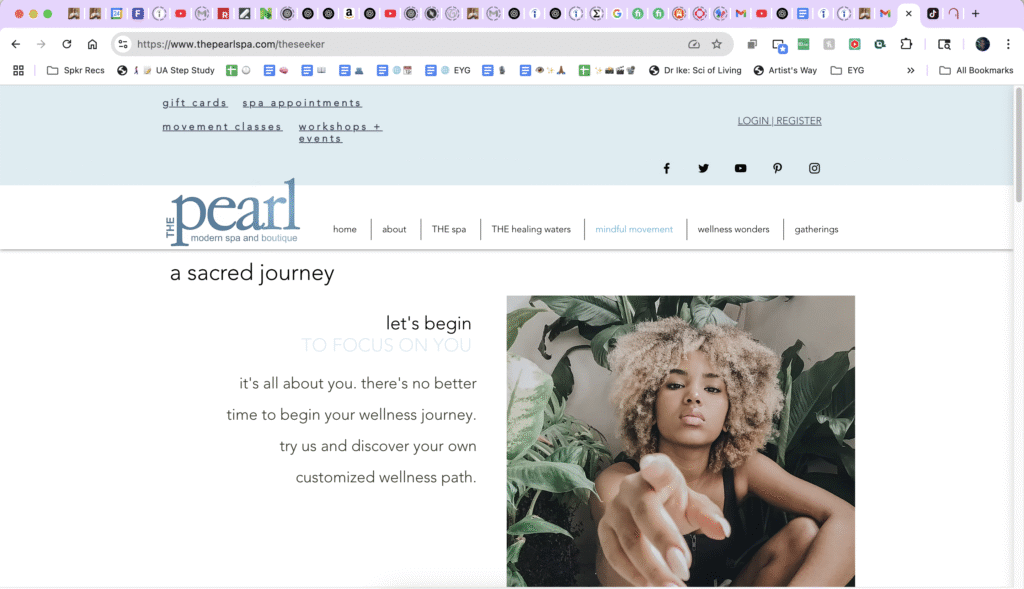Open the Chrome three-dot menu
The width and height of the screenshot is (1024, 589).
(x=1008, y=44)
